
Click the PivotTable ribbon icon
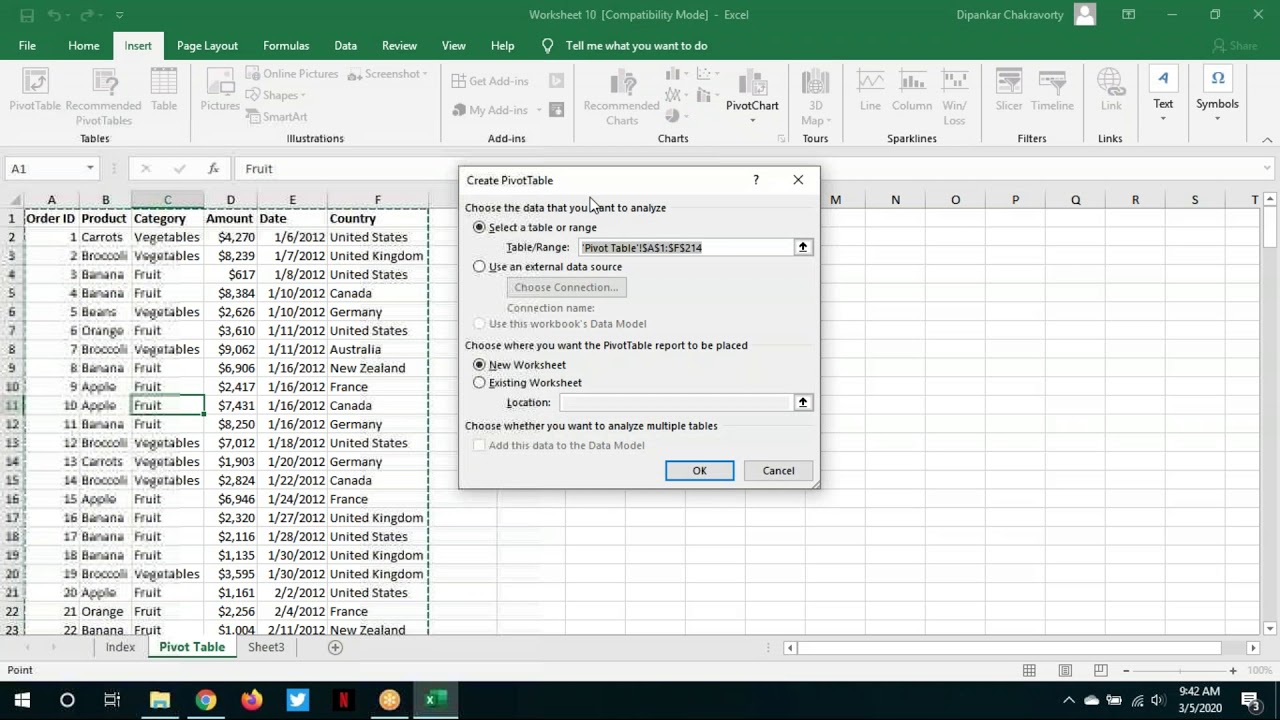pyautogui.click(x=35, y=90)
